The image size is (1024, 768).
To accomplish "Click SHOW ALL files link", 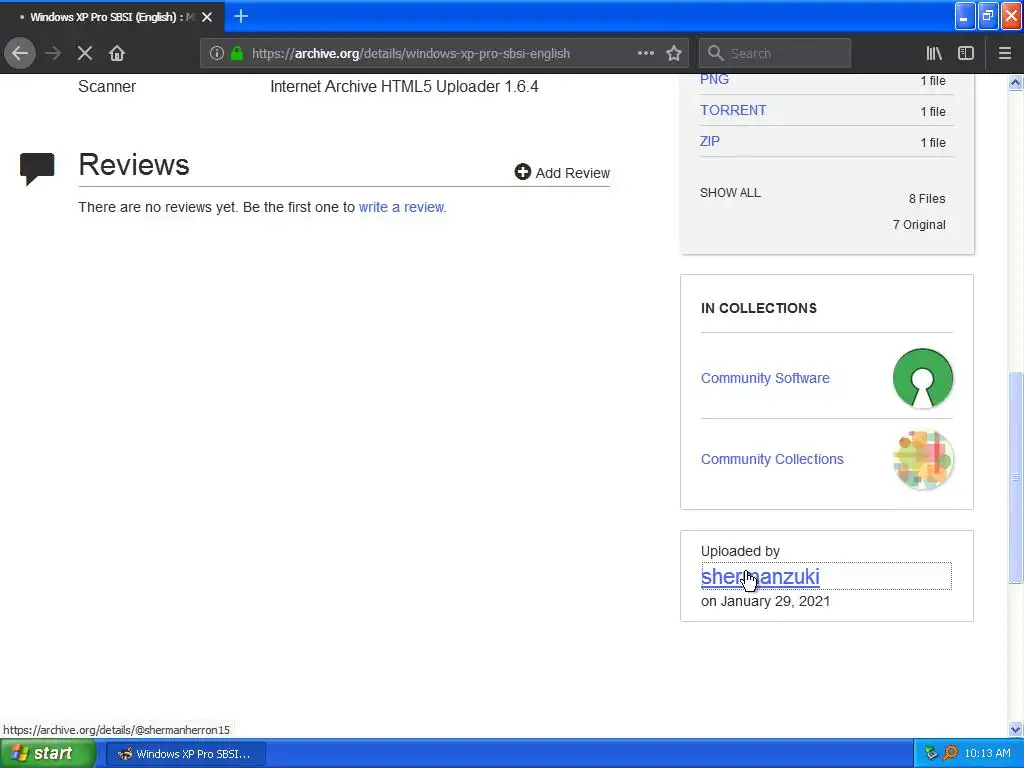I will pyautogui.click(x=730, y=193).
